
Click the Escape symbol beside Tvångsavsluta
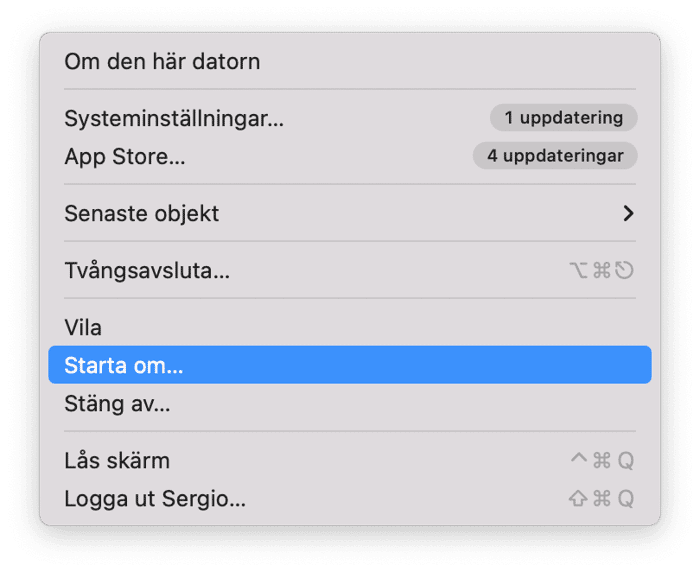coord(625,270)
